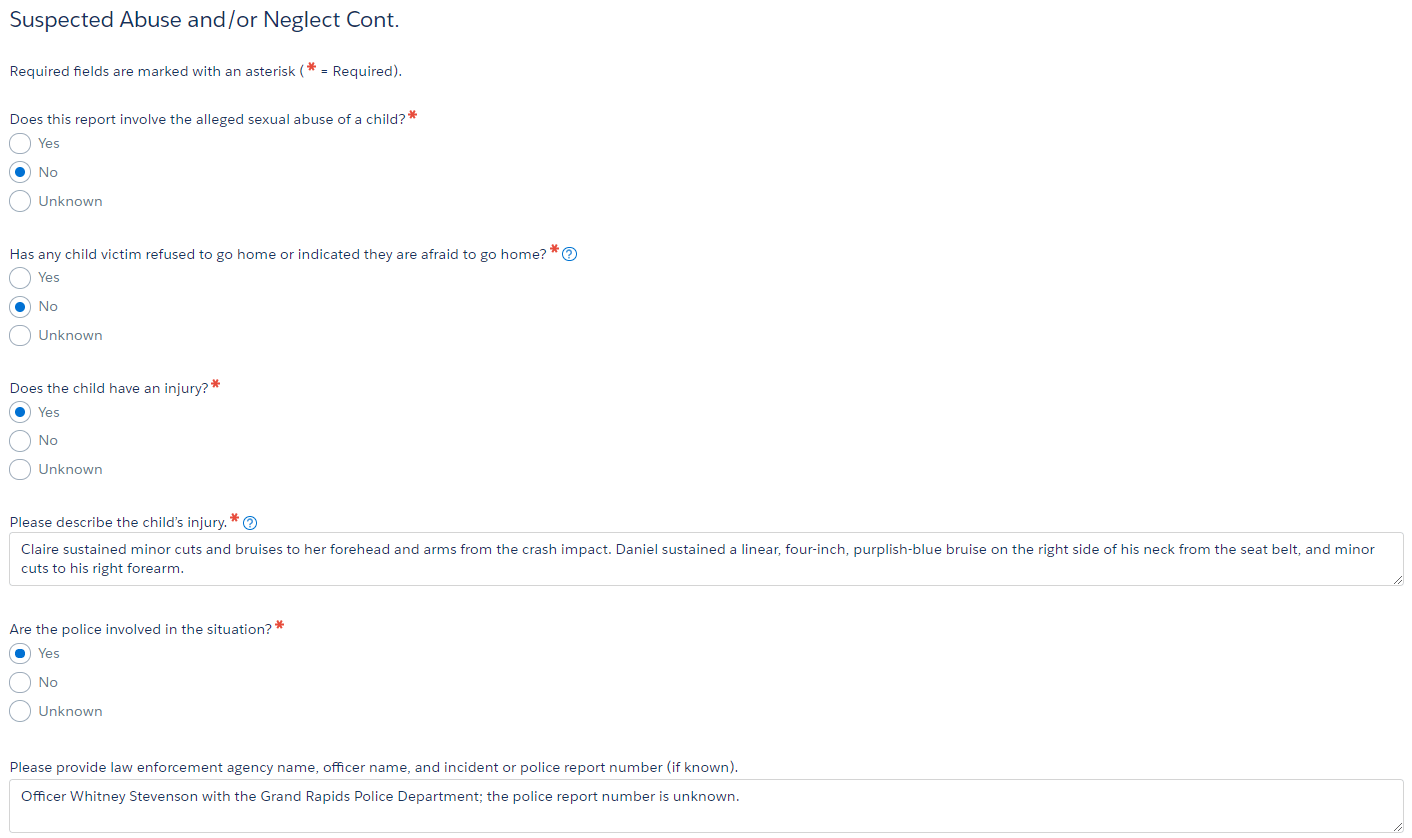Select No for child injury question
1412x838 pixels.
(x=19, y=440)
